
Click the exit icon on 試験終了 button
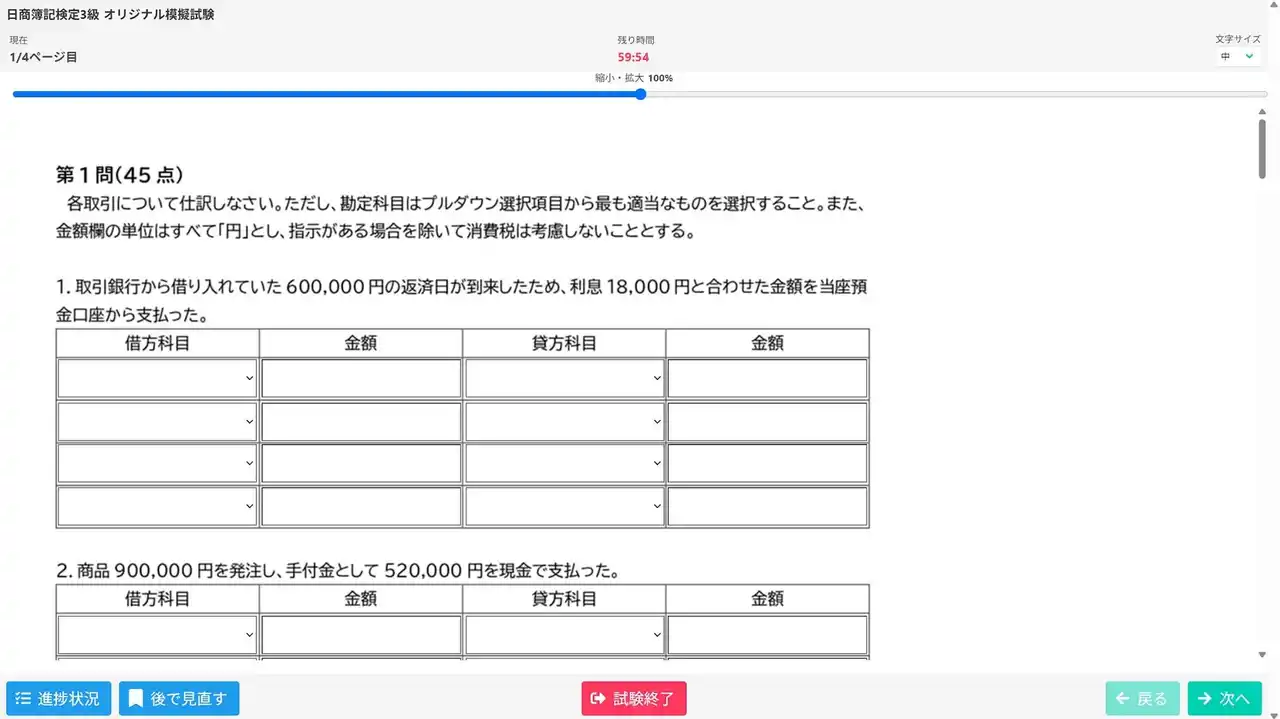tap(598, 699)
